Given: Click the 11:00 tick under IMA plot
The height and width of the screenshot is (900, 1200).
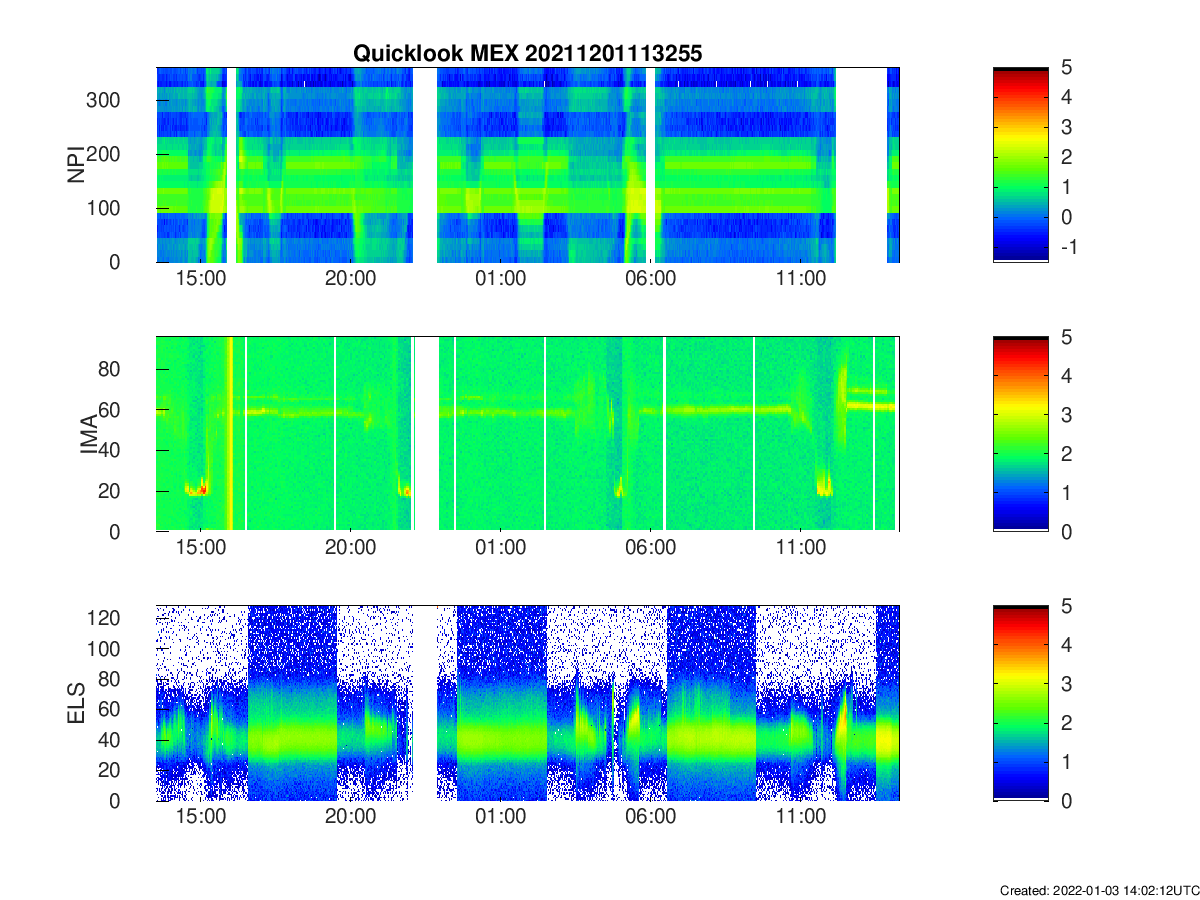Looking at the screenshot, I should (800, 549).
